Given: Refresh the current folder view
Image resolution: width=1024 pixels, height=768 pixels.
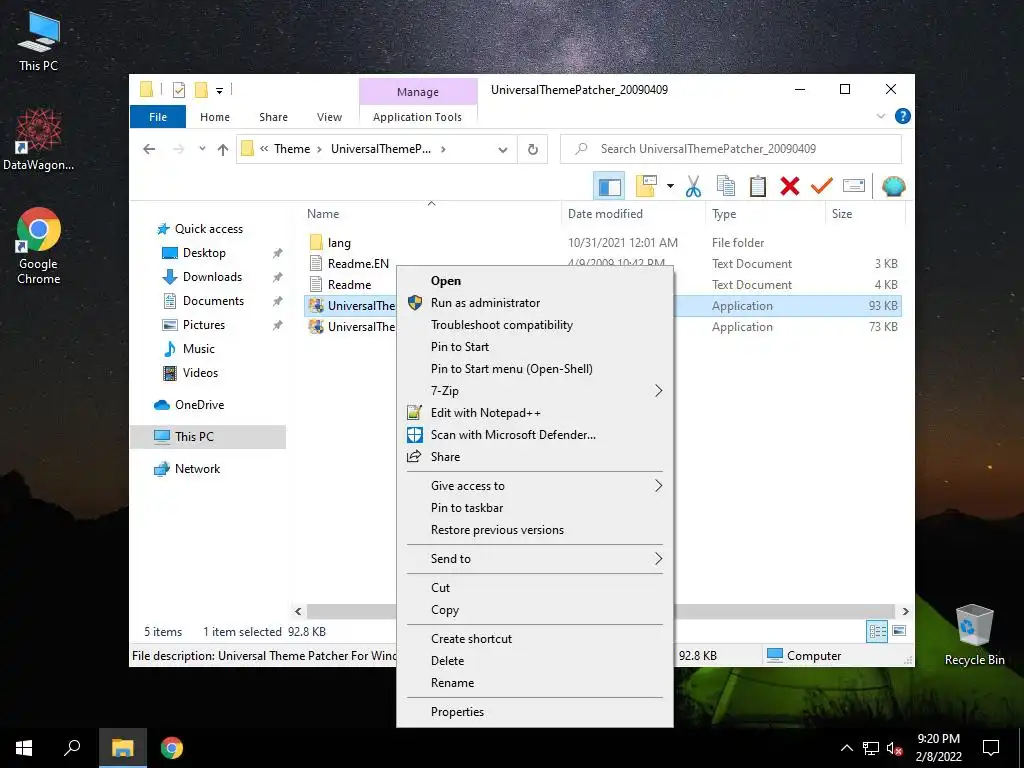Looking at the screenshot, I should [x=533, y=150].
